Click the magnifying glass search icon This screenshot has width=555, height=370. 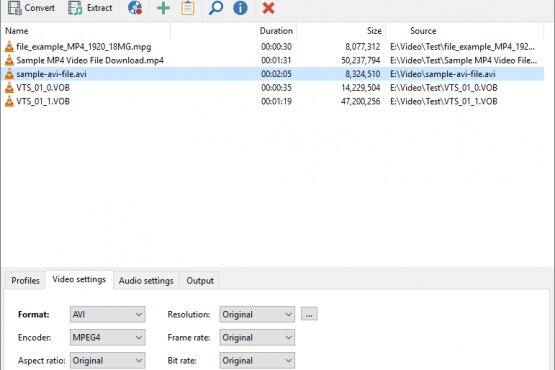pyautogui.click(x=216, y=8)
